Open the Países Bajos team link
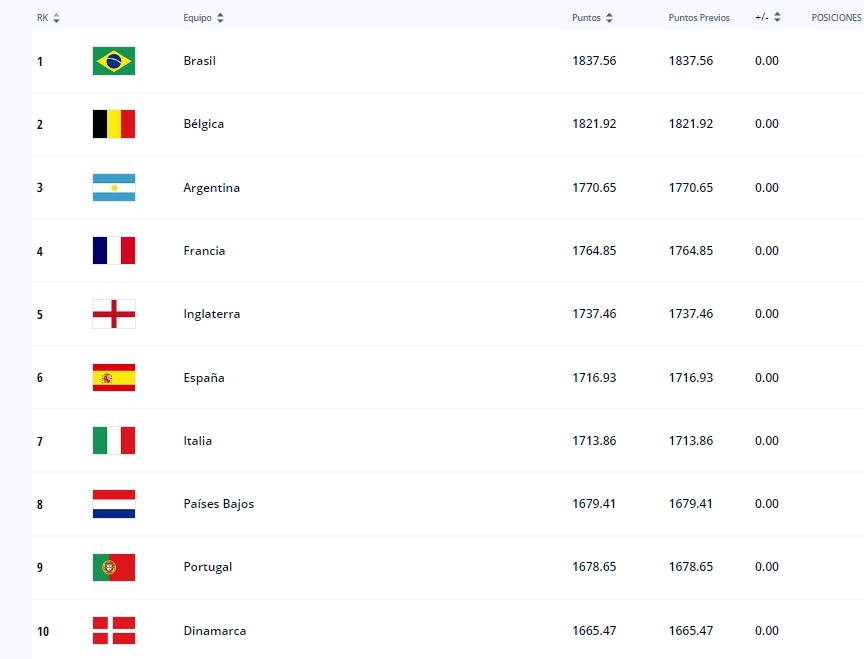The image size is (864, 659). pos(219,504)
